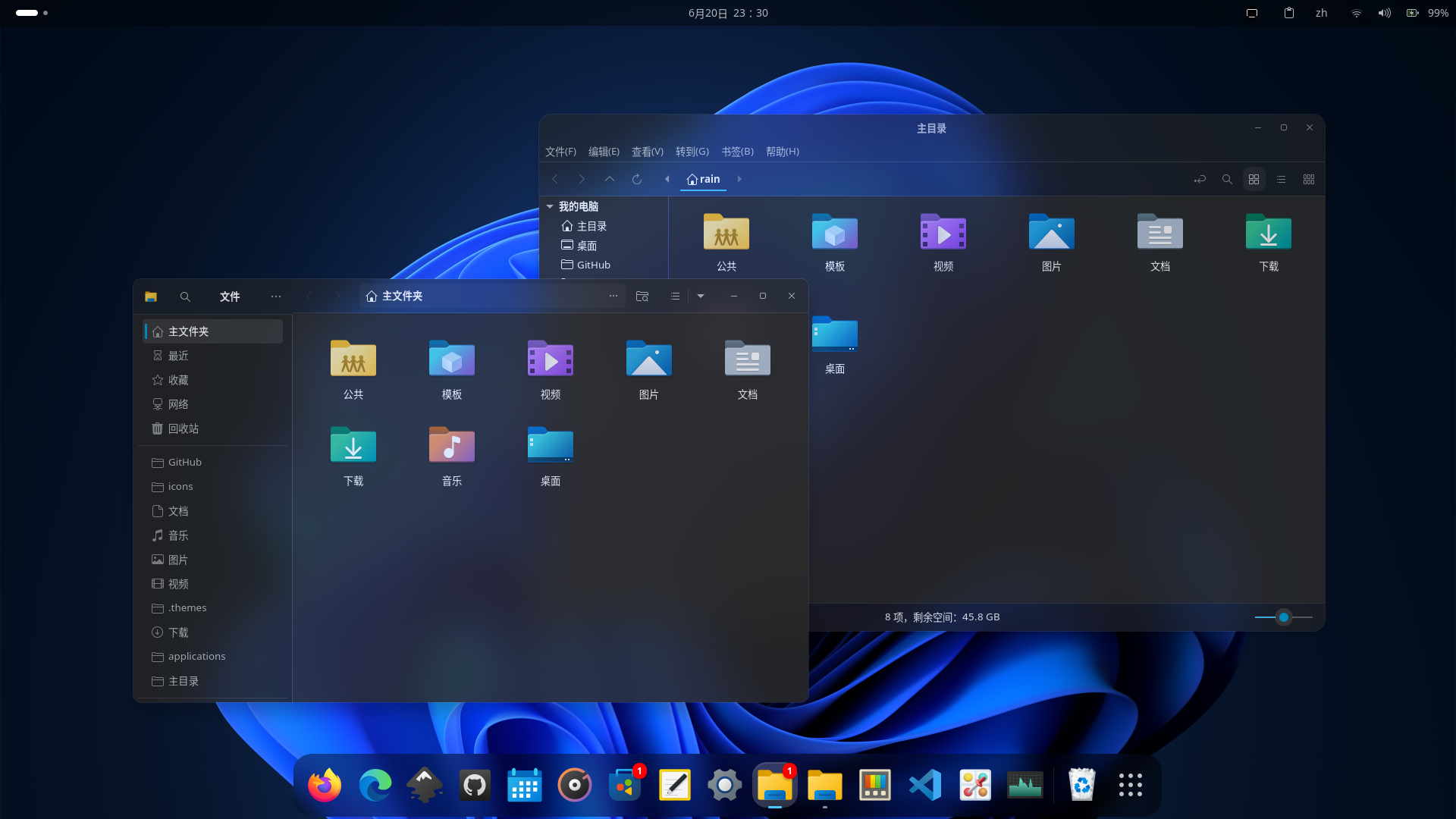Toggle compact view in the 主目录 window
The width and height of the screenshot is (1456, 819).
point(1309,179)
